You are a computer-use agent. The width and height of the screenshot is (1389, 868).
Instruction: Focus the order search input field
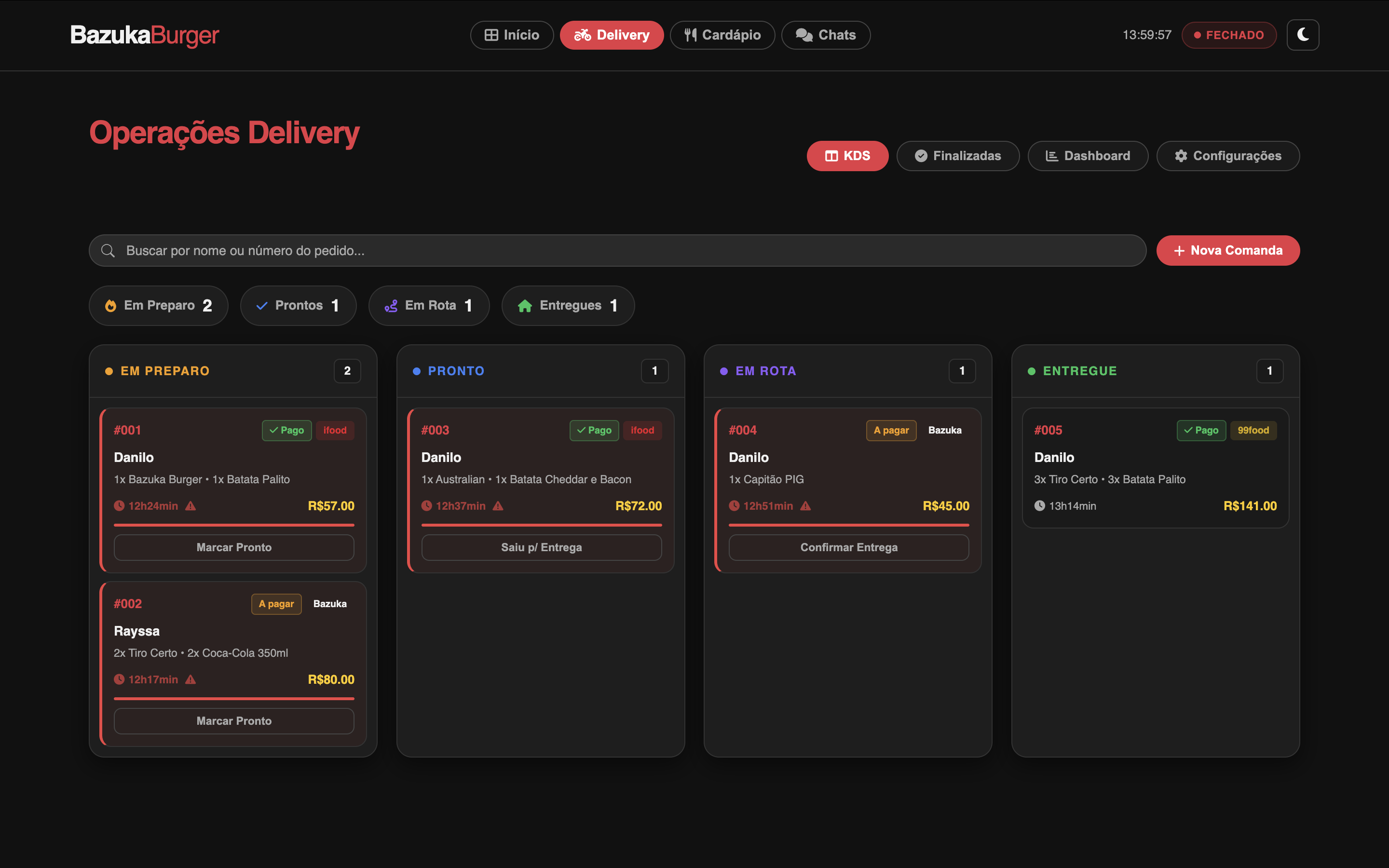pyautogui.click(x=617, y=250)
